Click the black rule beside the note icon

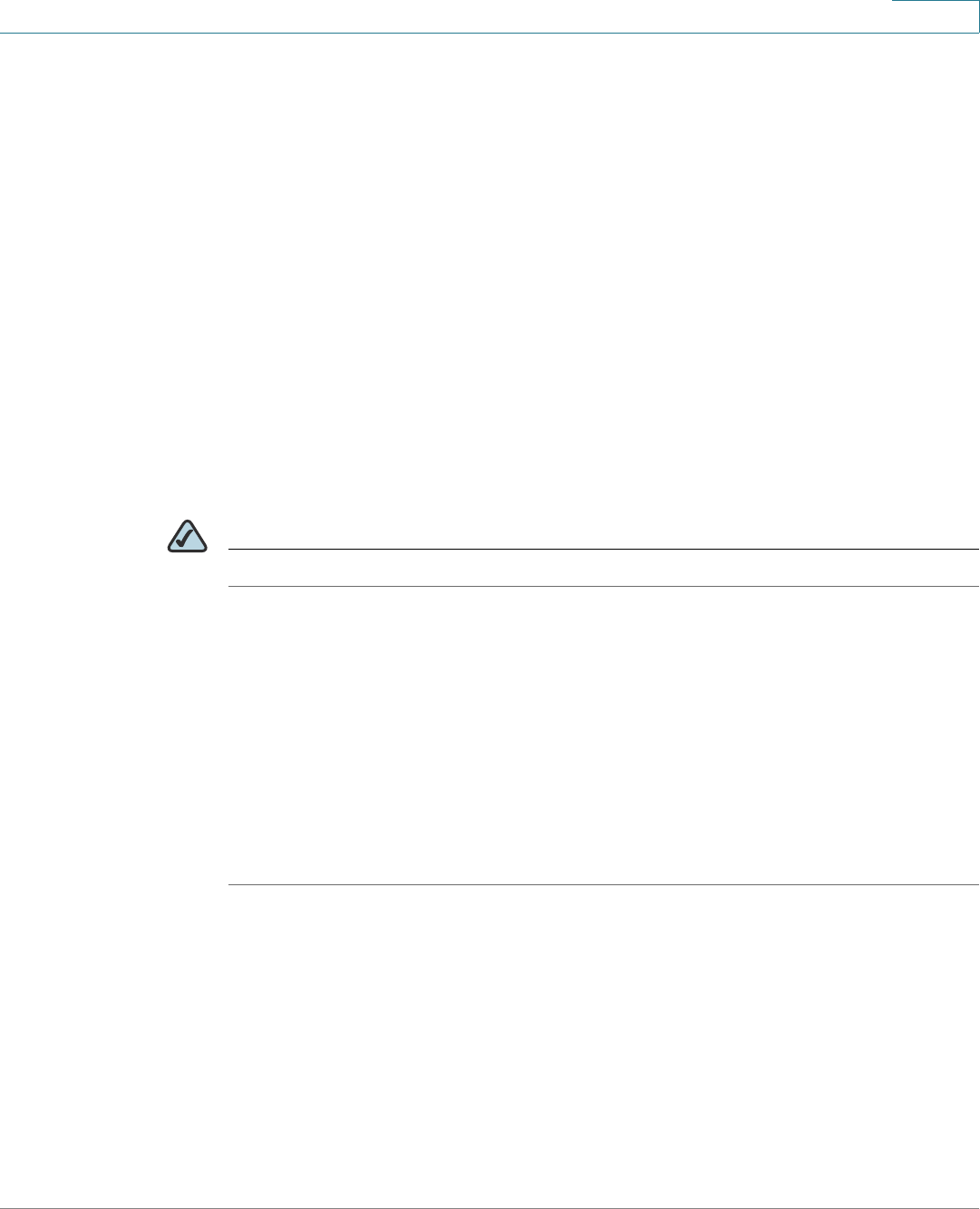[603, 549]
